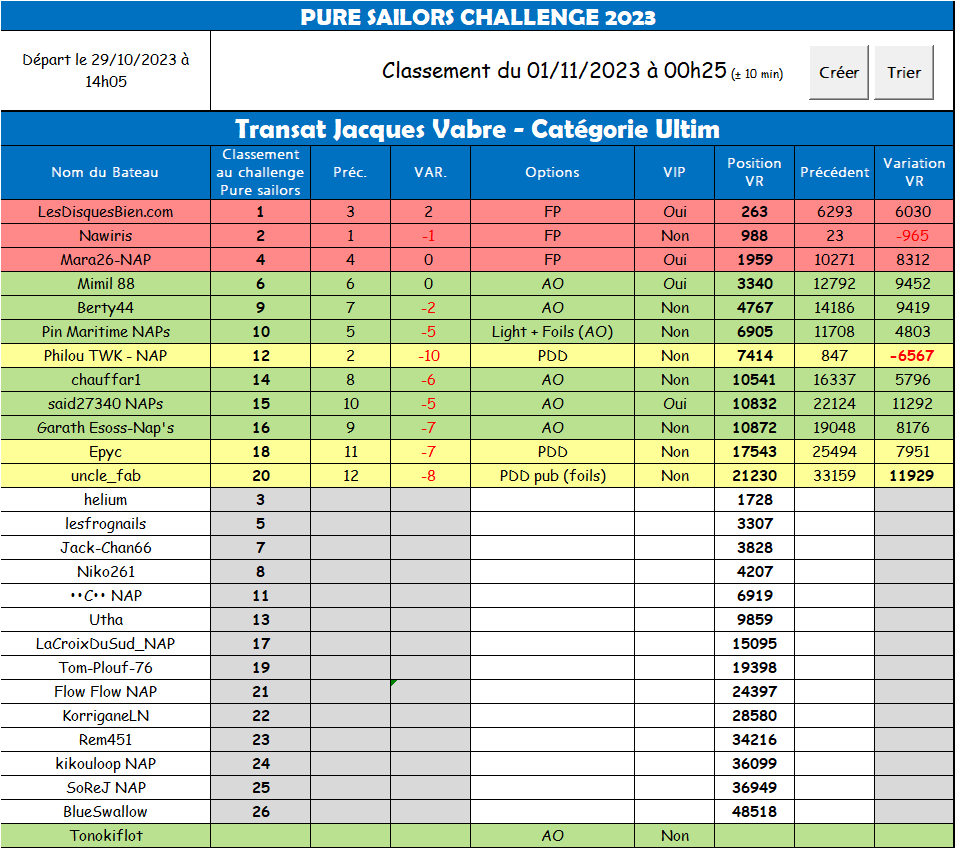The image size is (955, 848).
Task: Select the Mimil 88 boat name cell
Action: (x=105, y=284)
